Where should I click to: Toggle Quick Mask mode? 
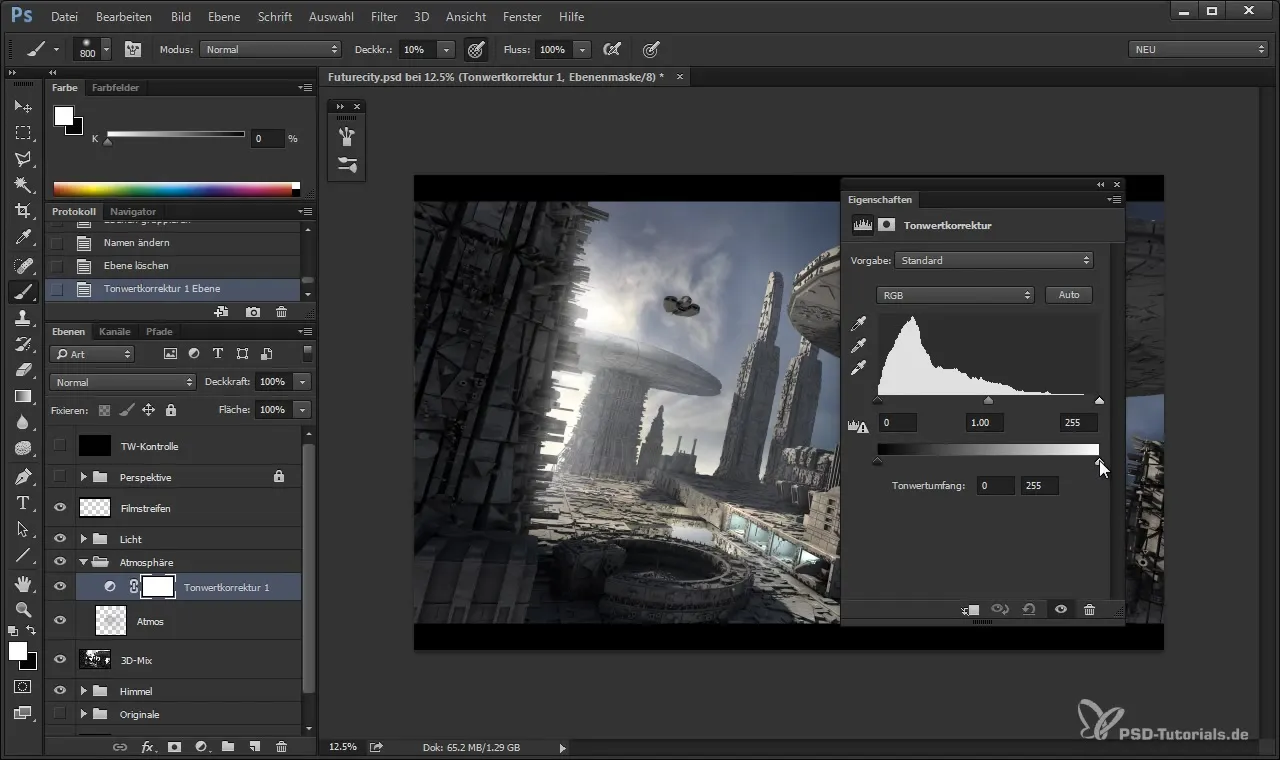tap(23, 688)
